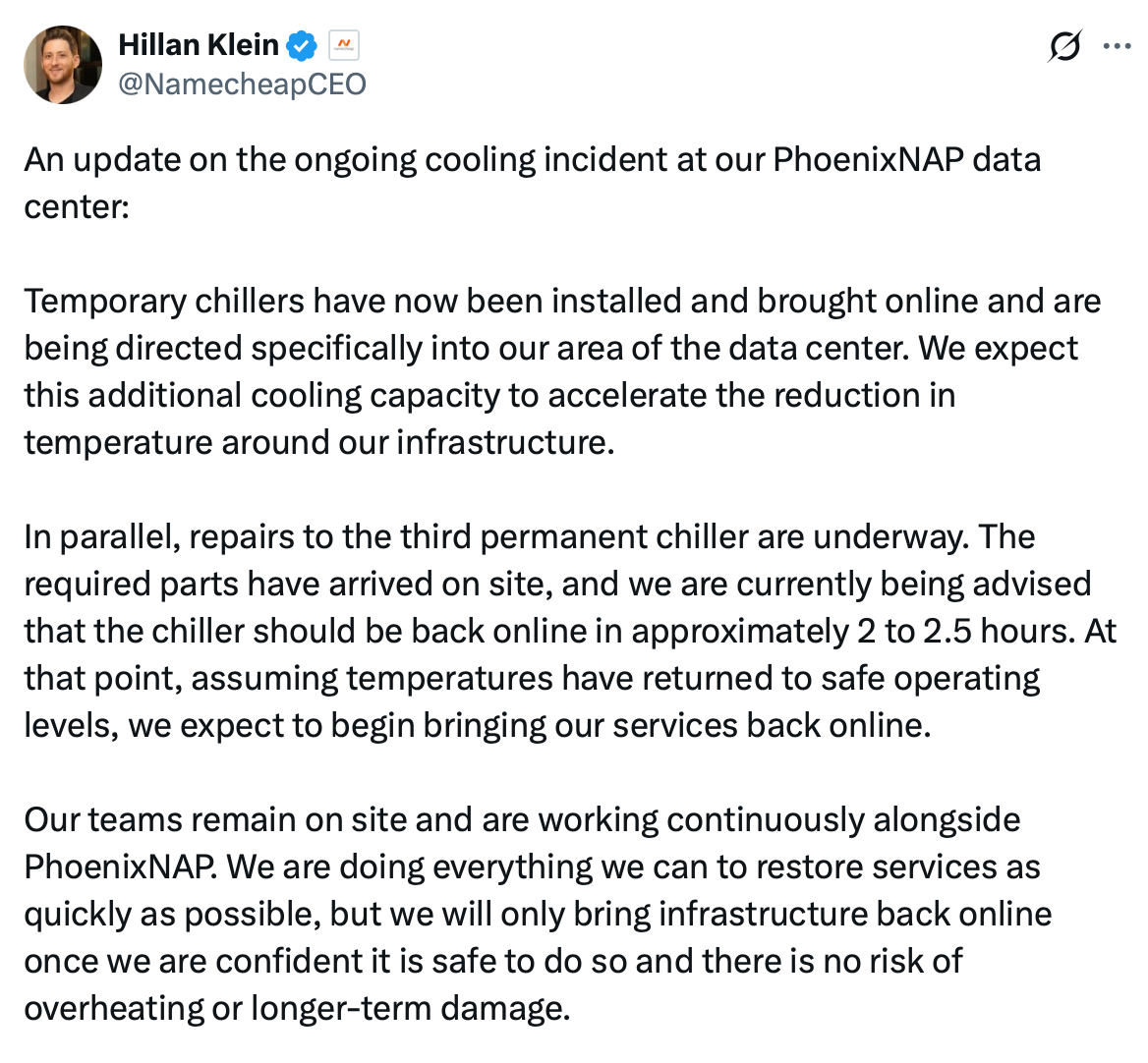This screenshot has width=1148, height=1063.
Task: Click the last line "overheating or longer-term damage."
Action: click(297, 1009)
